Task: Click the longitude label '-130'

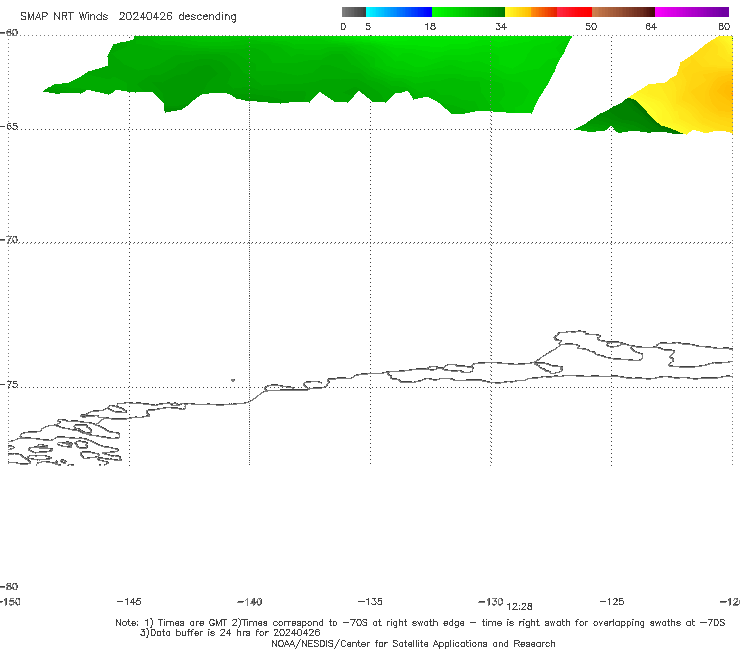Action: 491,602
